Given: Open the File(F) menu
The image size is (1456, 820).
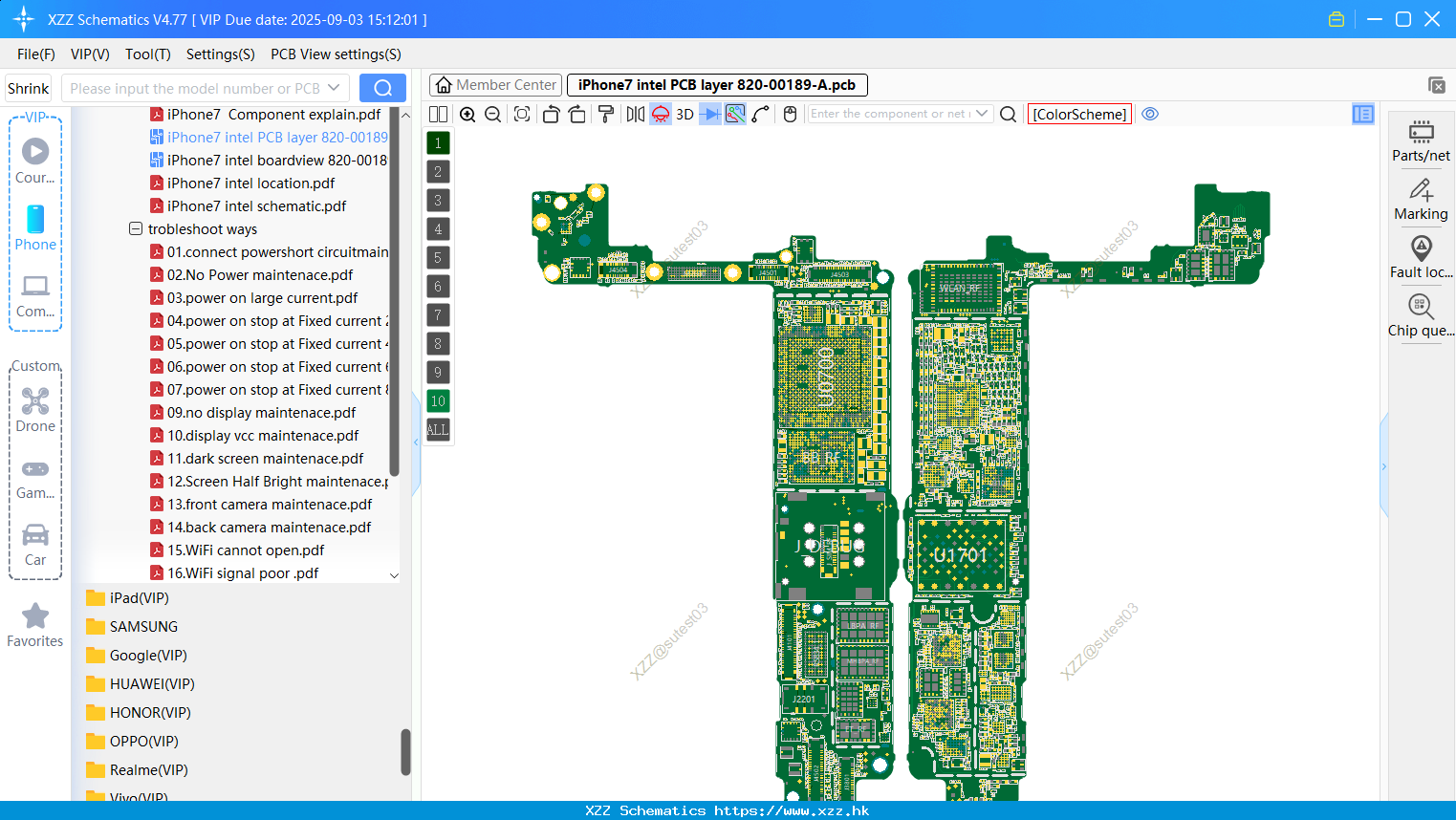Looking at the screenshot, I should (36, 54).
